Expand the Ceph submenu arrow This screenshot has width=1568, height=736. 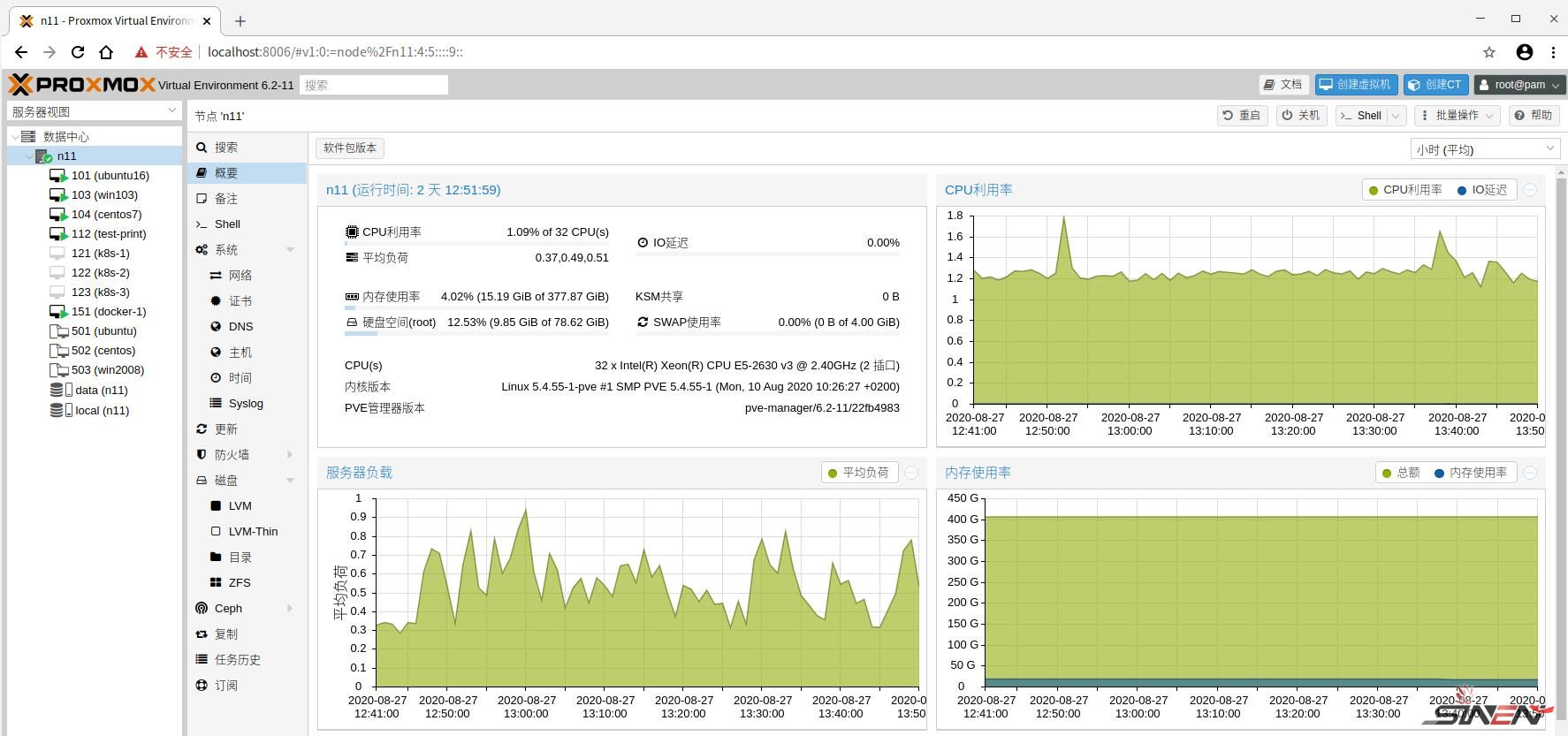[x=290, y=609]
